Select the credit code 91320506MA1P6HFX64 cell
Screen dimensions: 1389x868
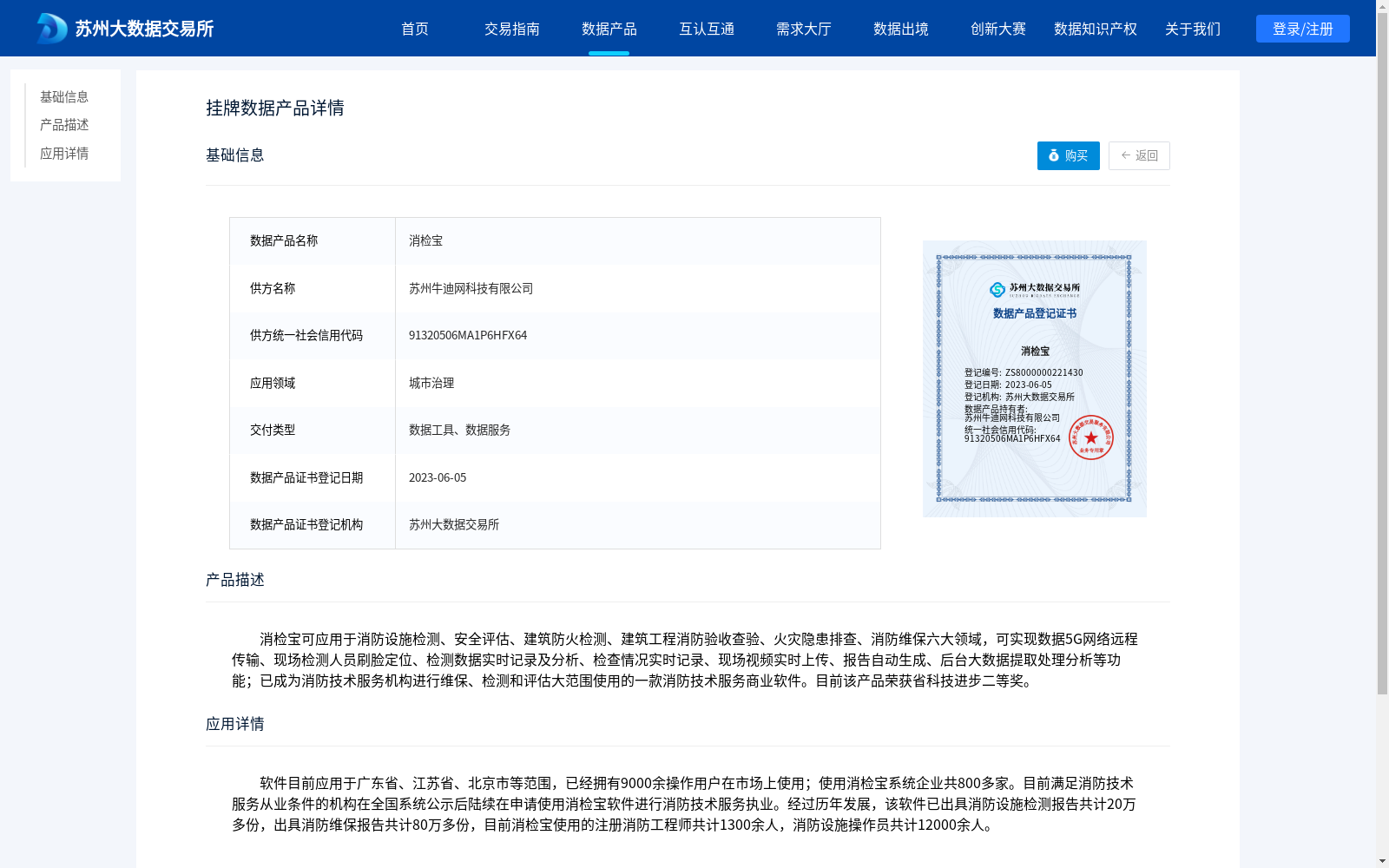point(638,336)
